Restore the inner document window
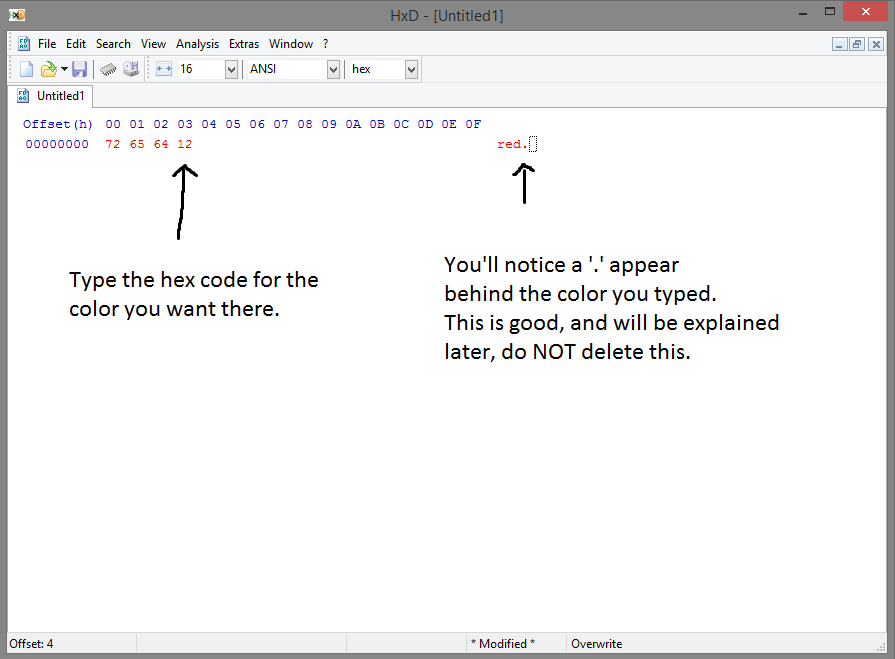Screen dimensions: 895x659 [857, 44]
